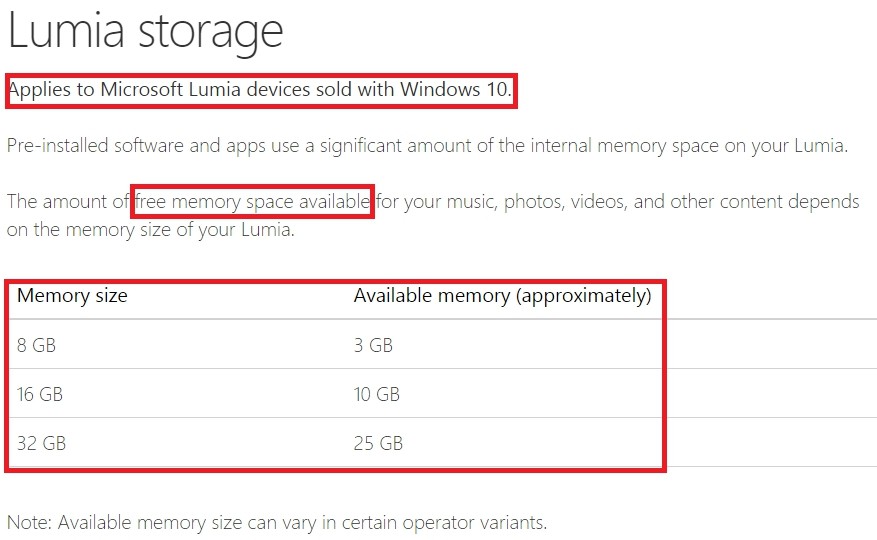Click the word 'Windows 10' in the subtitle

click(454, 90)
